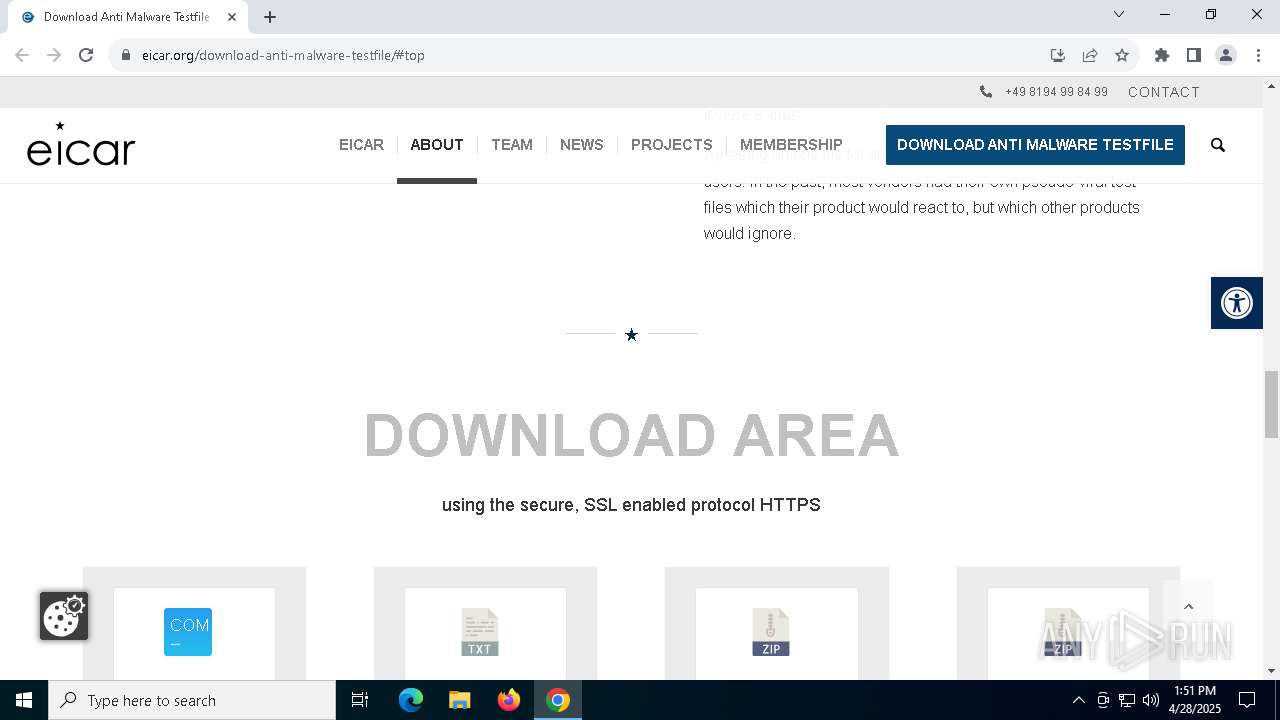Click the browser forward arrow

coord(54,55)
